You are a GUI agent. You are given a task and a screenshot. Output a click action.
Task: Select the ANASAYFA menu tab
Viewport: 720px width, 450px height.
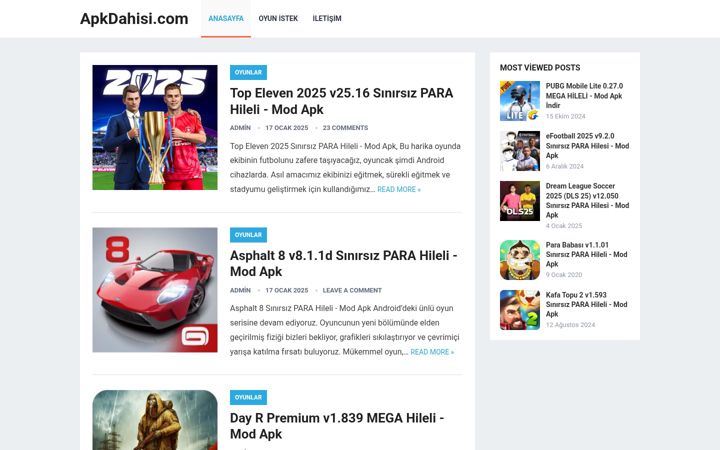point(226,18)
